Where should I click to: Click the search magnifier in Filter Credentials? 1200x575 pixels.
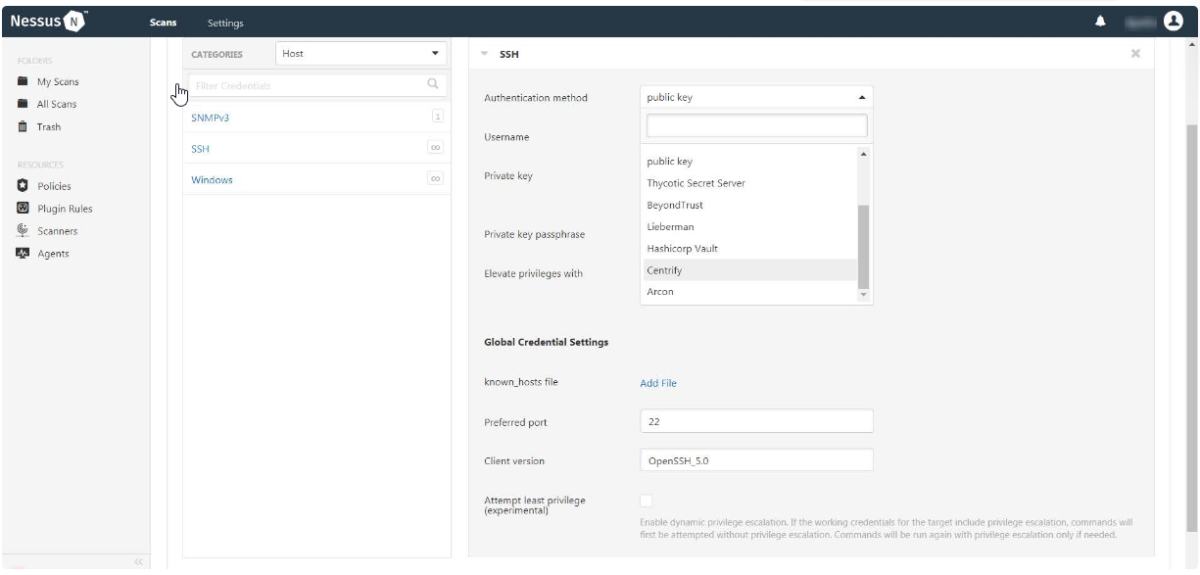point(433,85)
